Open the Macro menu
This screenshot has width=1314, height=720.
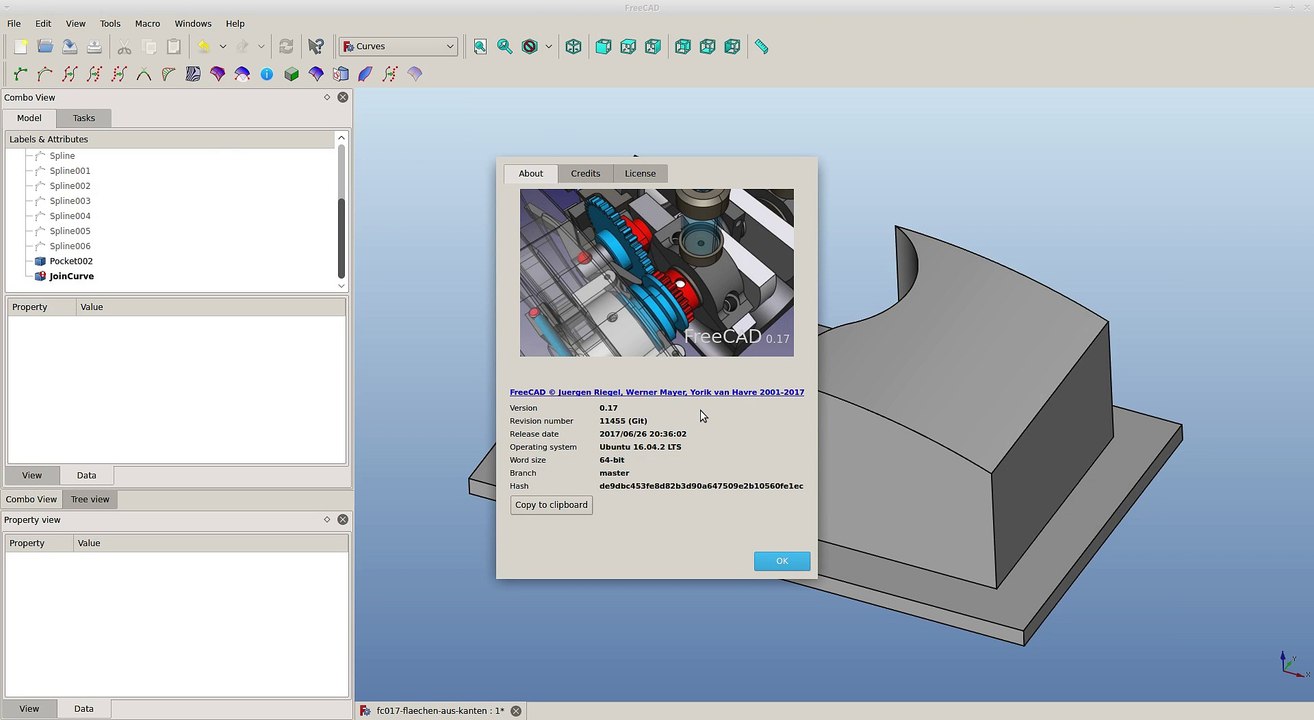[x=147, y=23]
